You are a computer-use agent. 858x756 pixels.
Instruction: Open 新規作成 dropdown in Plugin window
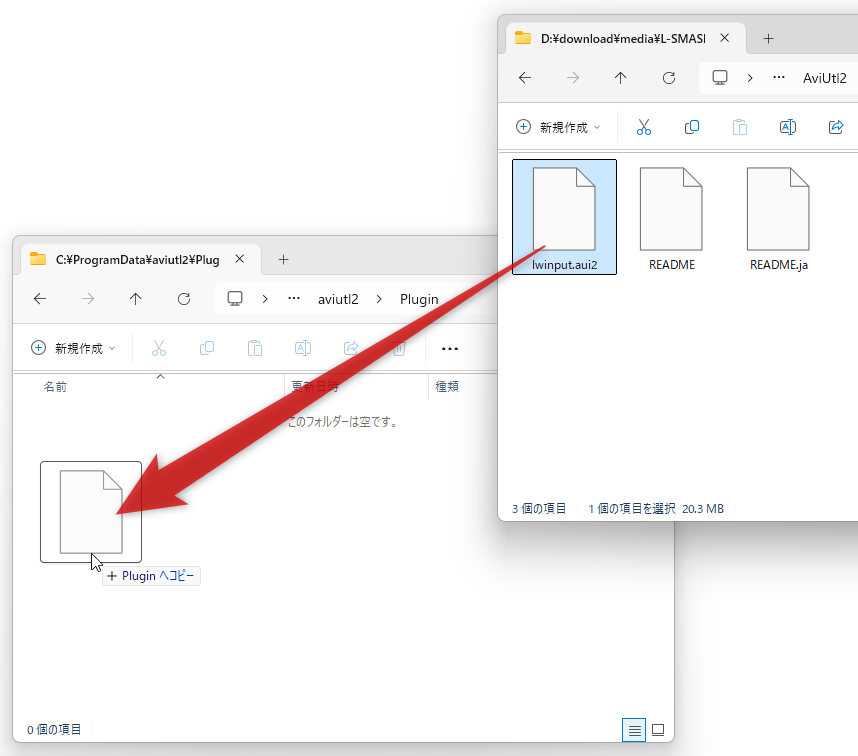coord(73,348)
